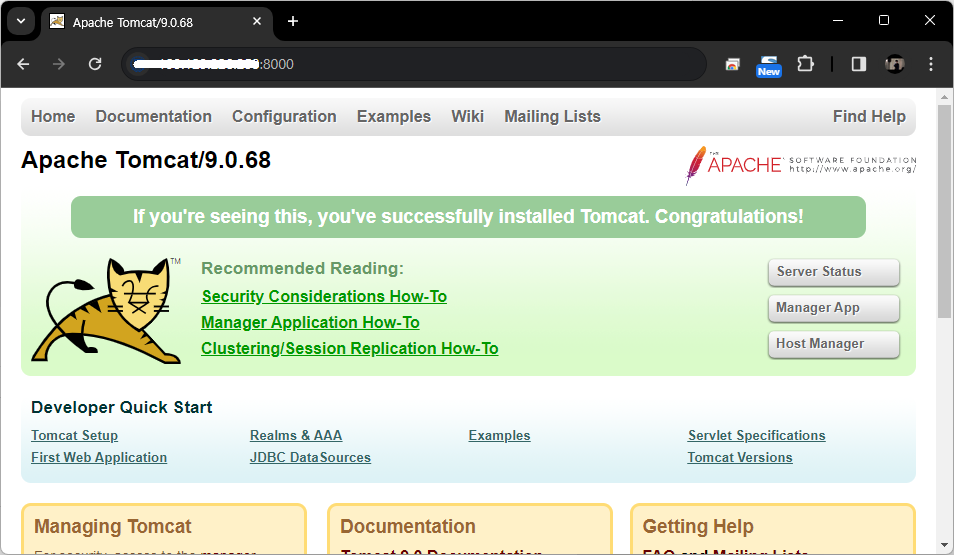Open the Tomcat Versions link
The height and width of the screenshot is (555, 954).
tap(740, 458)
